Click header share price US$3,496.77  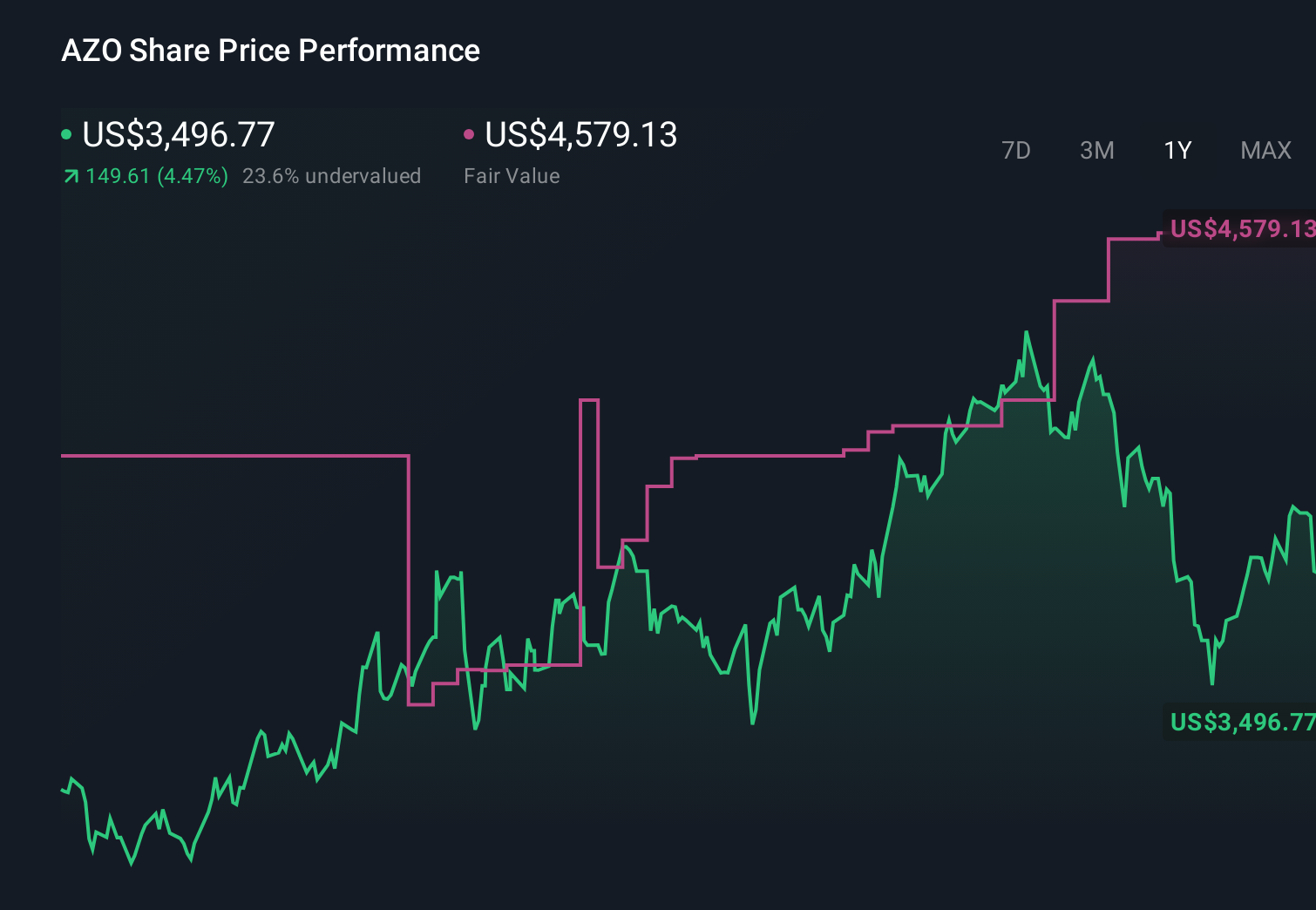(179, 134)
